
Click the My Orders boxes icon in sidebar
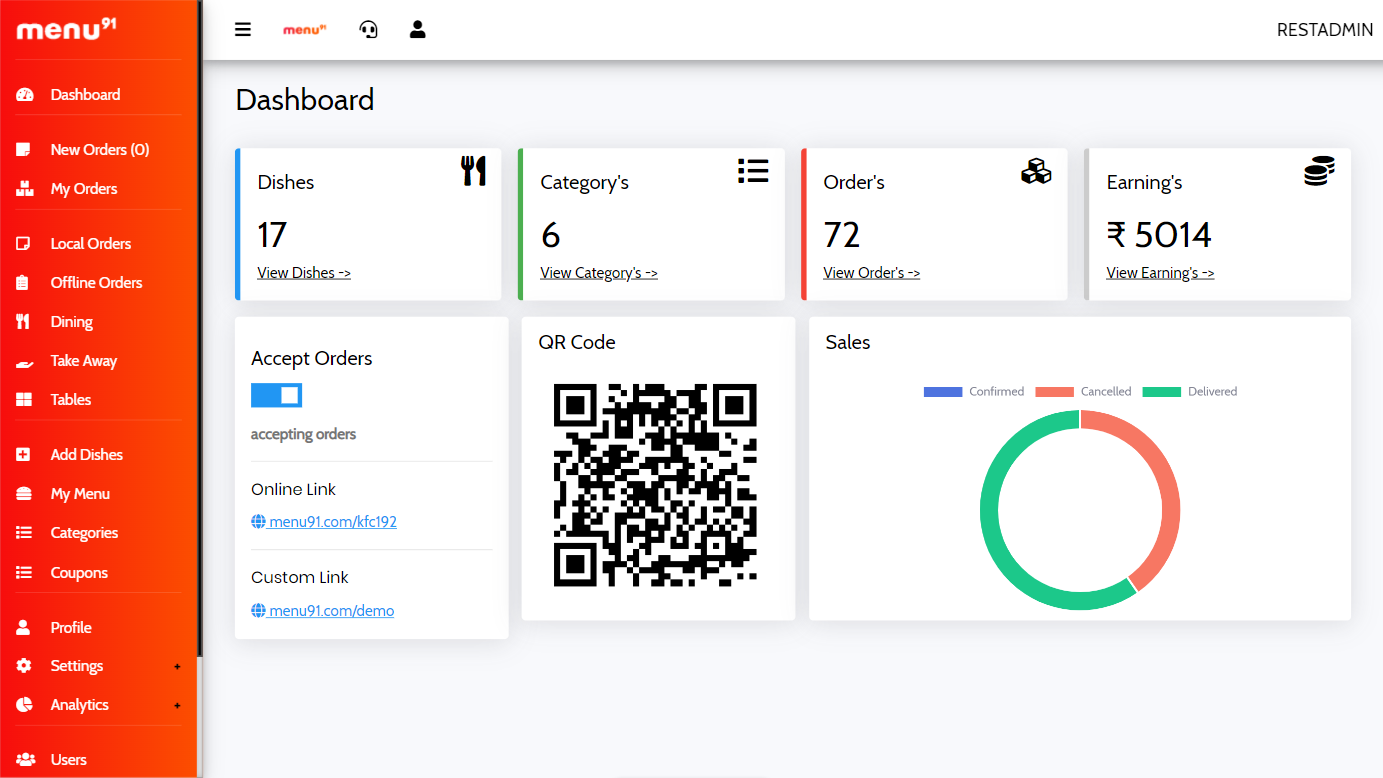click(25, 189)
